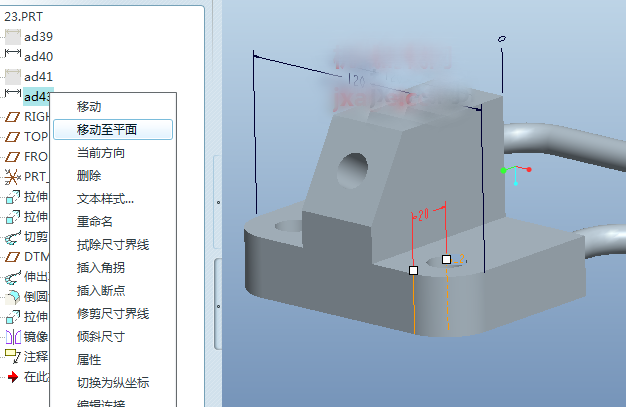Select 倾斜尺寸 menu entry
Viewport: 626px width, 407px height.
click(101, 336)
